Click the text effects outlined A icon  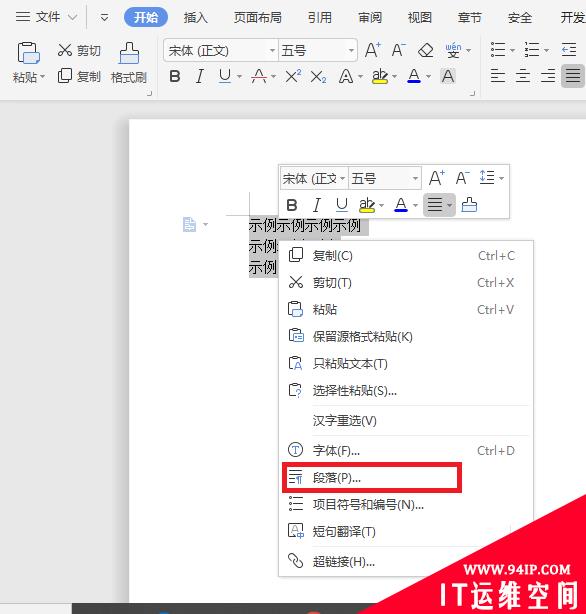click(x=346, y=76)
